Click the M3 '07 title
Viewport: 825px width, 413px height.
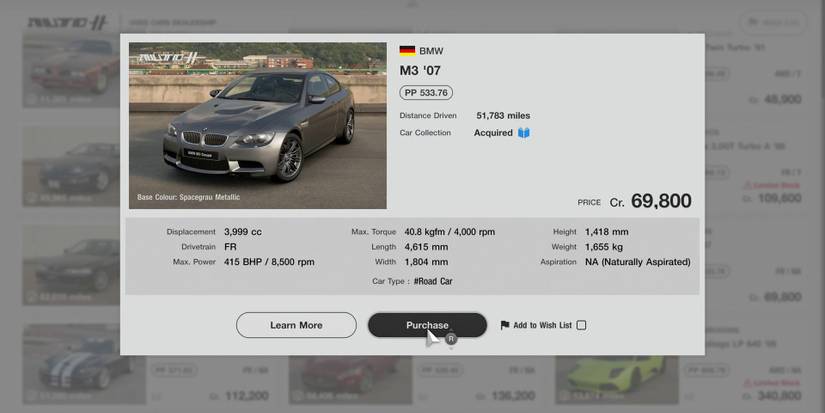(420, 70)
